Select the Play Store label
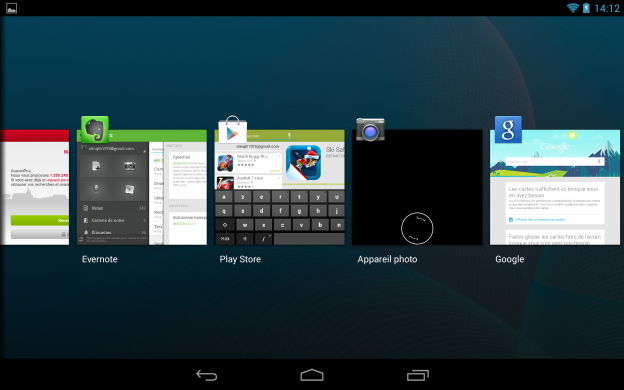The image size is (624, 390). [x=240, y=259]
